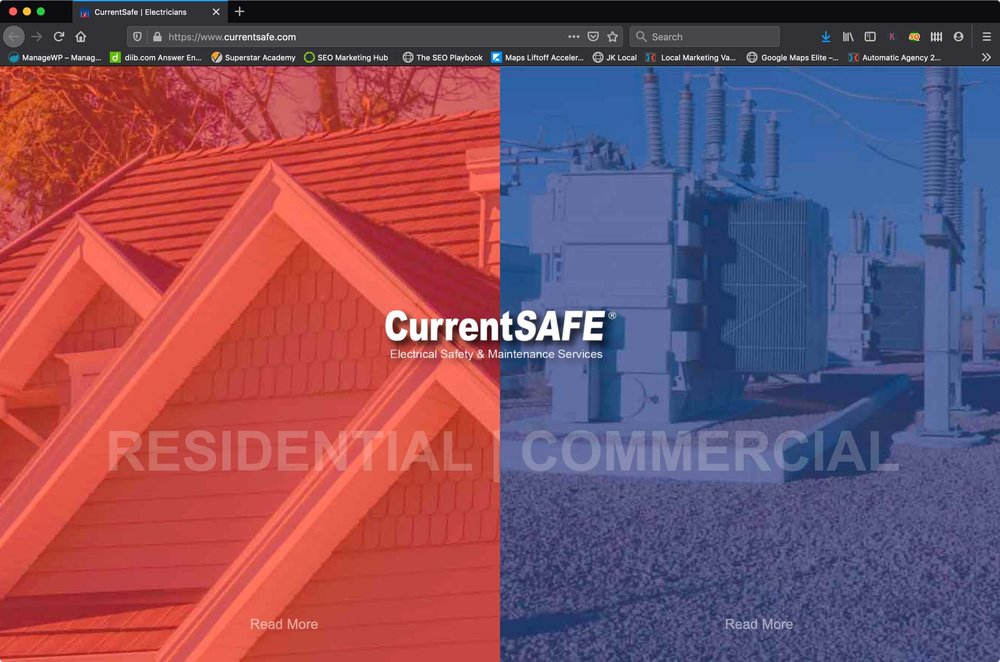Viewport: 1000px width, 662px height.
Task: Click the CurrentSAFE logo
Action: 499,334
